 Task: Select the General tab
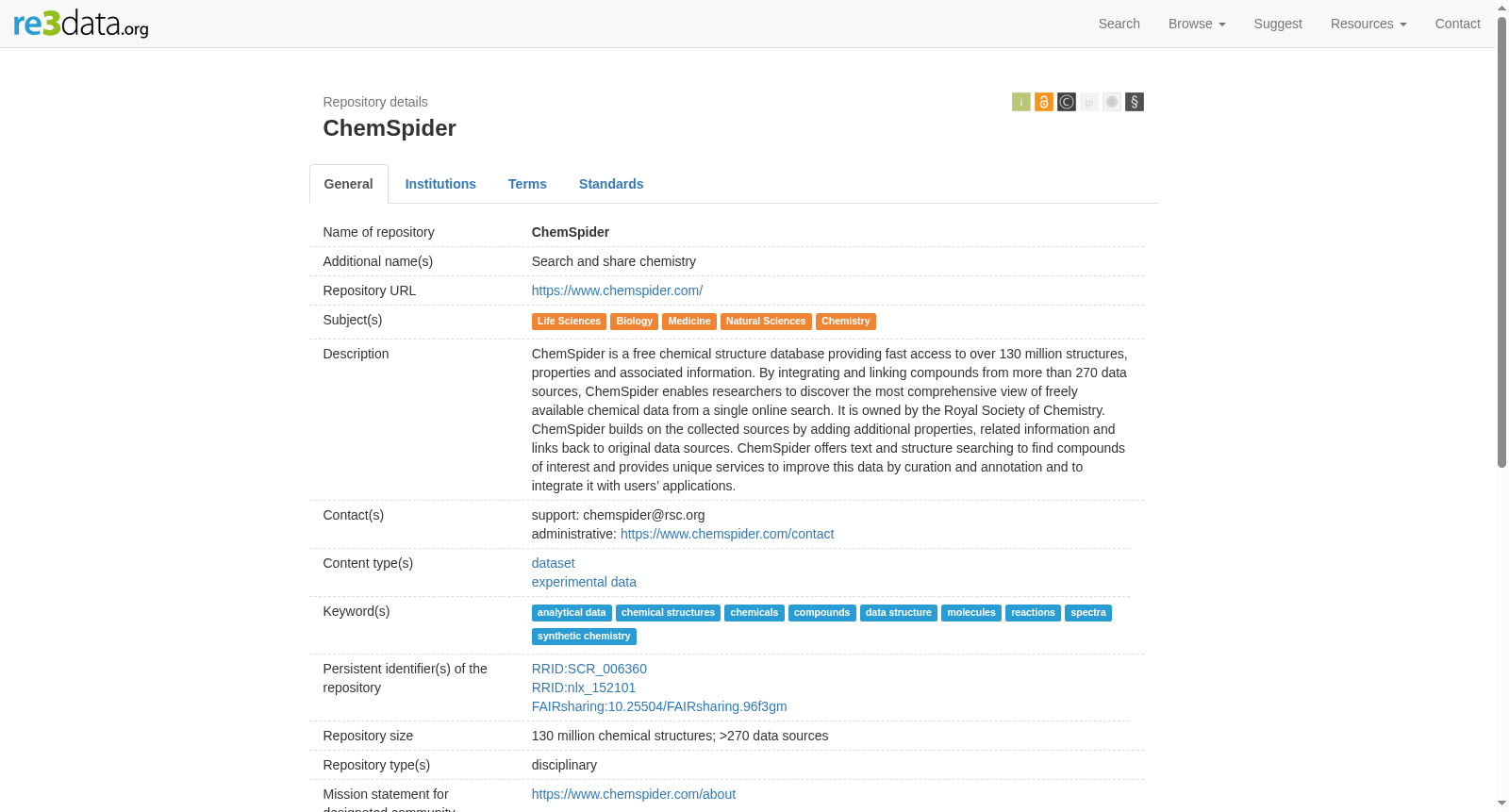[349, 184]
